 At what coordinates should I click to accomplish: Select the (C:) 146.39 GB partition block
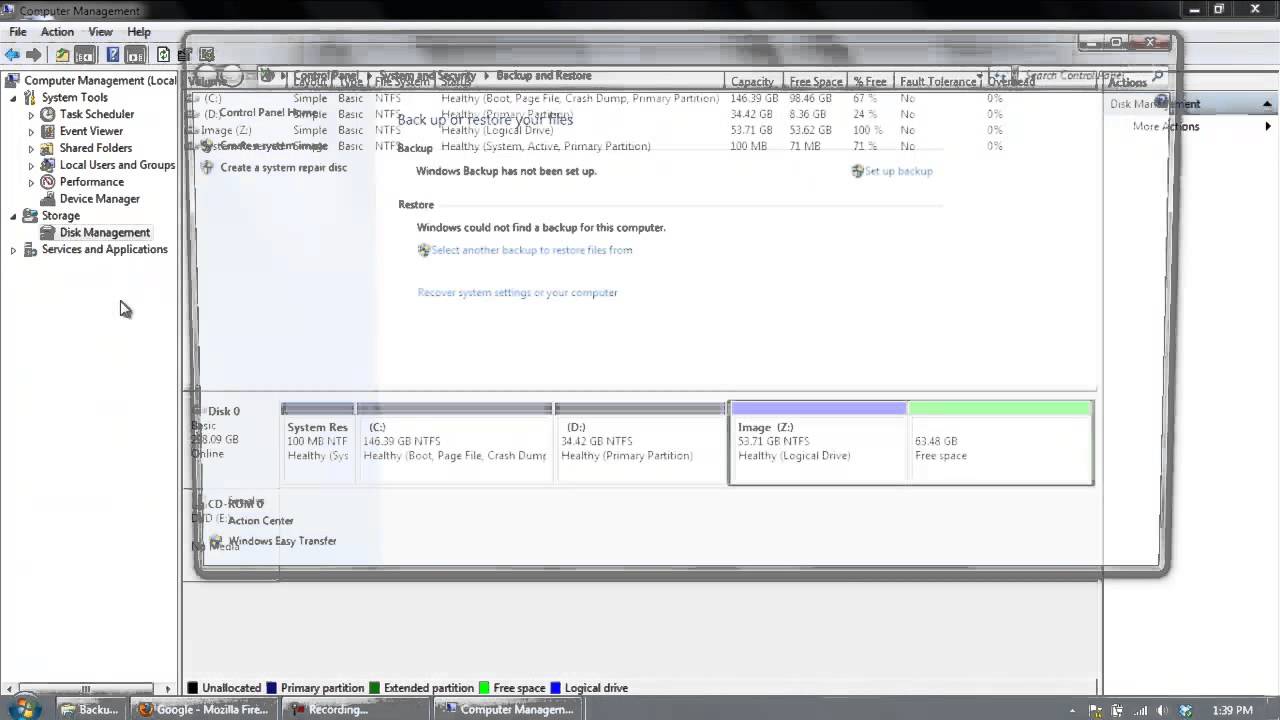(454, 442)
